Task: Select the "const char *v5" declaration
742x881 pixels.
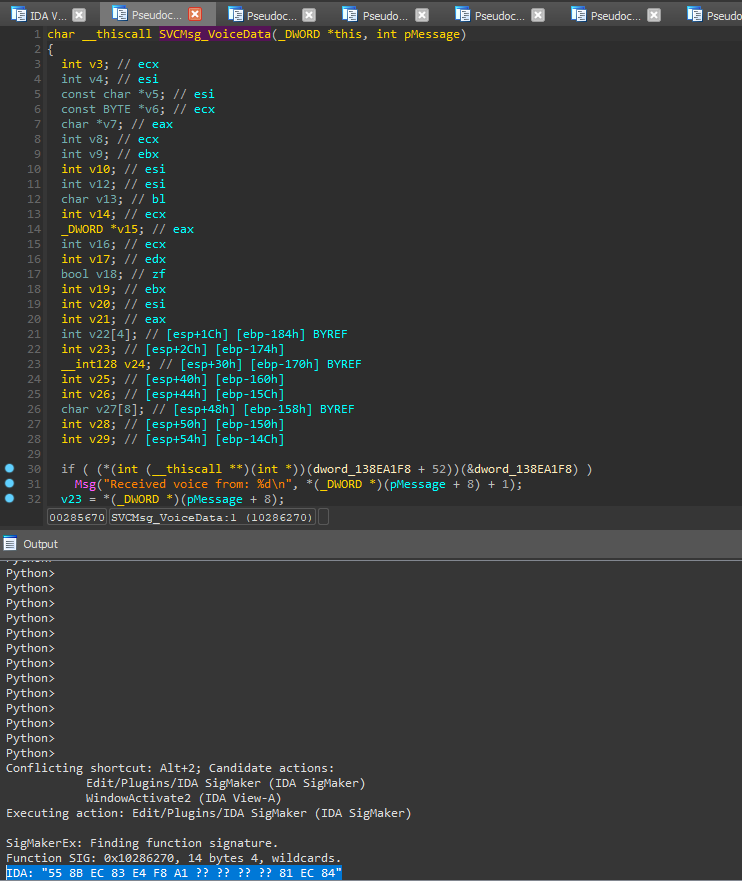Action: point(138,94)
